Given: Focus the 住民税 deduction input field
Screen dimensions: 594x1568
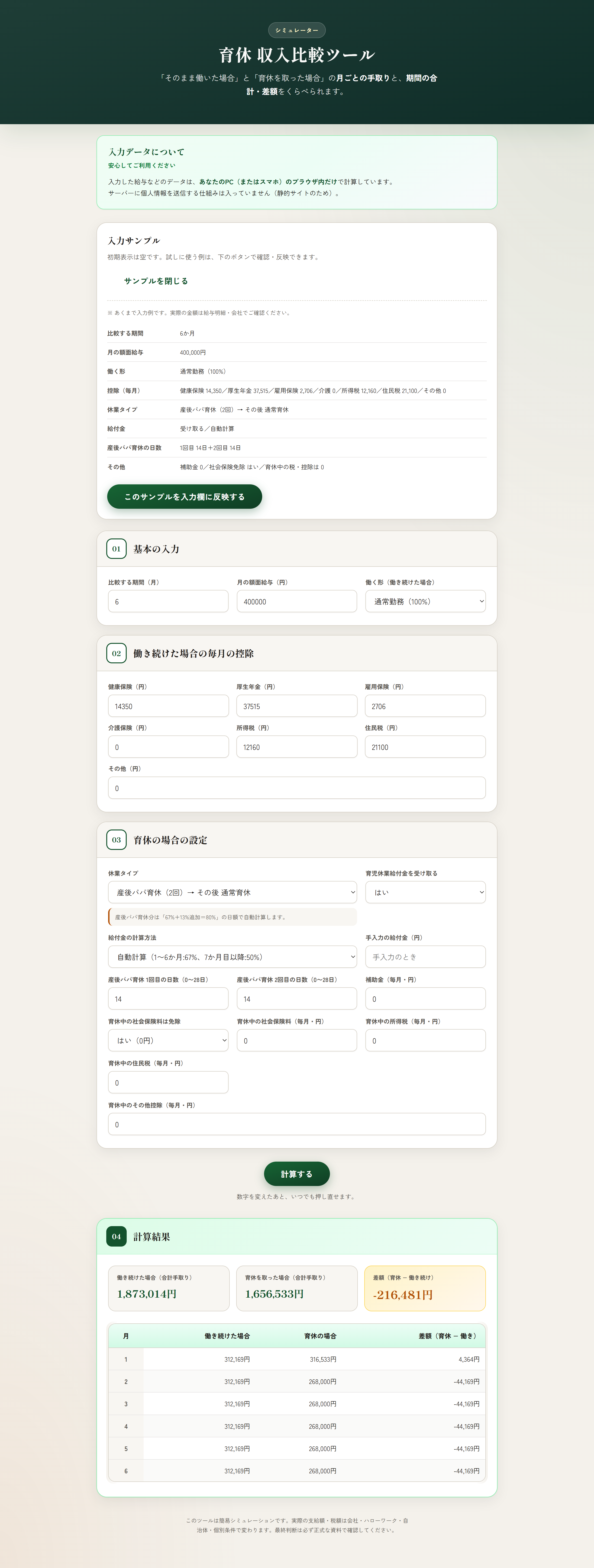Looking at the screenshot, I should pyautogui.click(x=425, y=747).
